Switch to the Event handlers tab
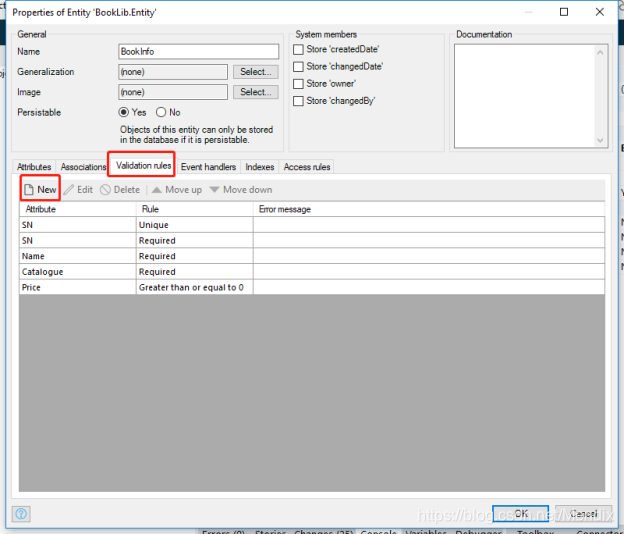624x534 pixels. 208,167
